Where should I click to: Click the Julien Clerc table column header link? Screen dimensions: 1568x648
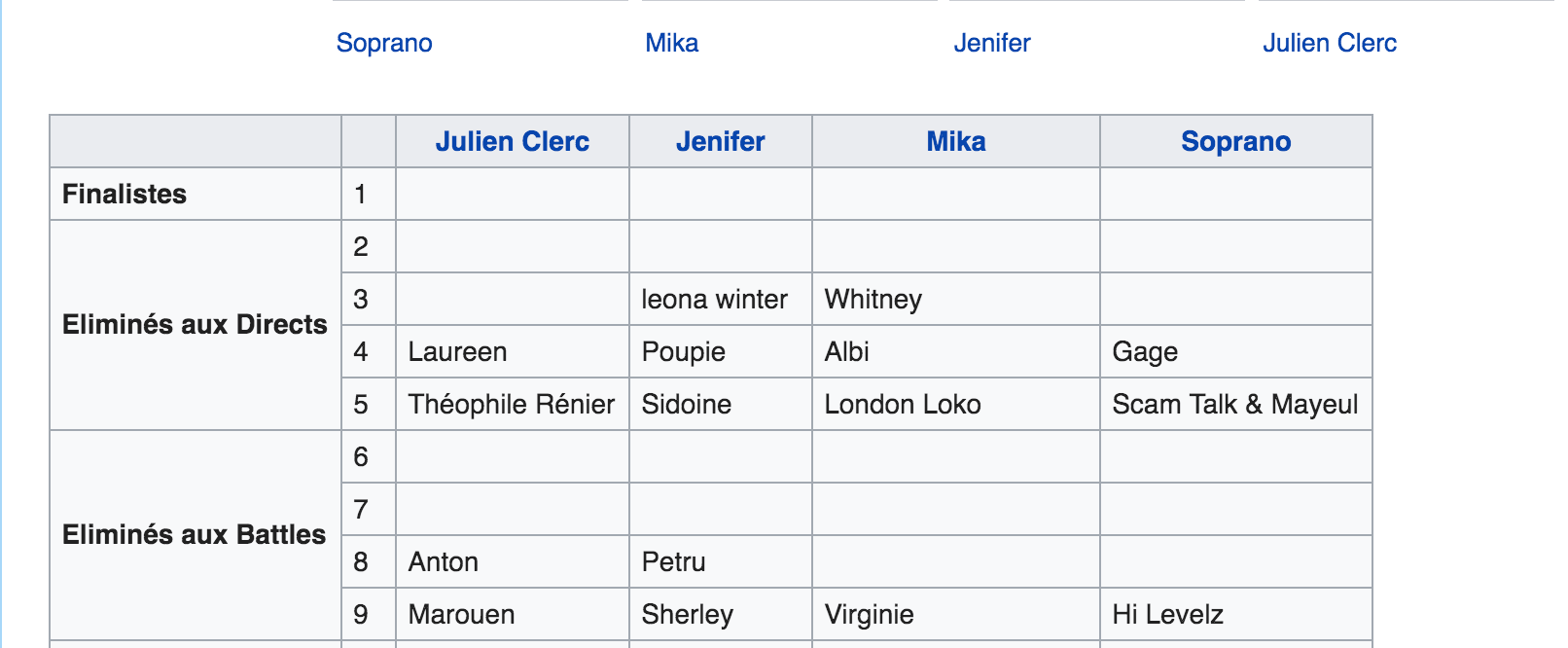[513, 142]
